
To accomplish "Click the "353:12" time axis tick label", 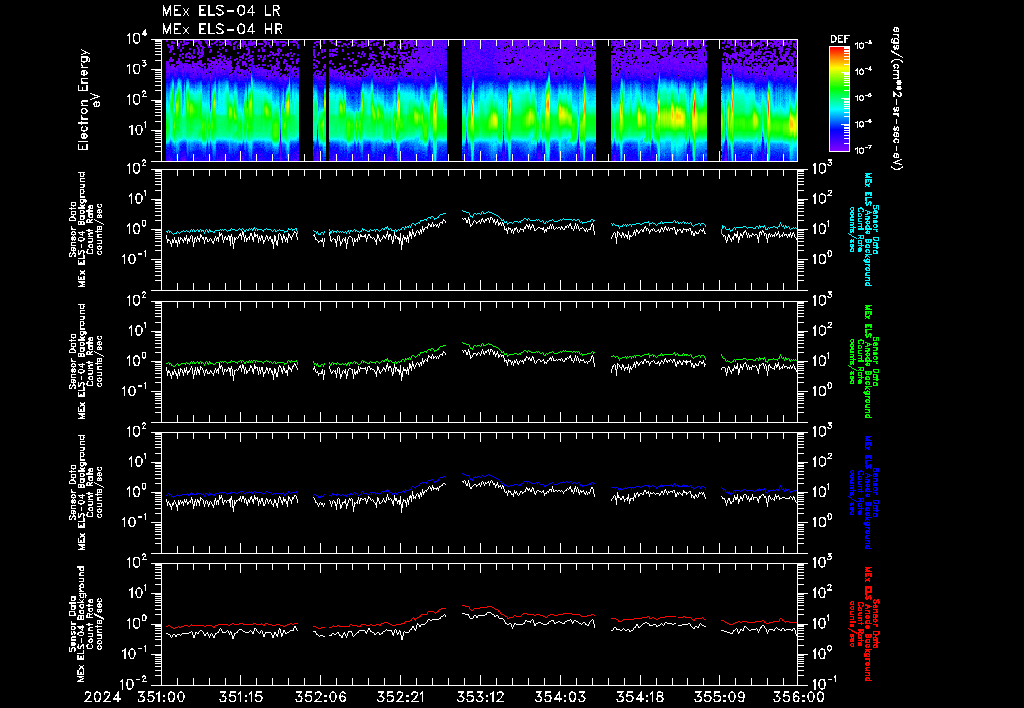I will (481, 698).
